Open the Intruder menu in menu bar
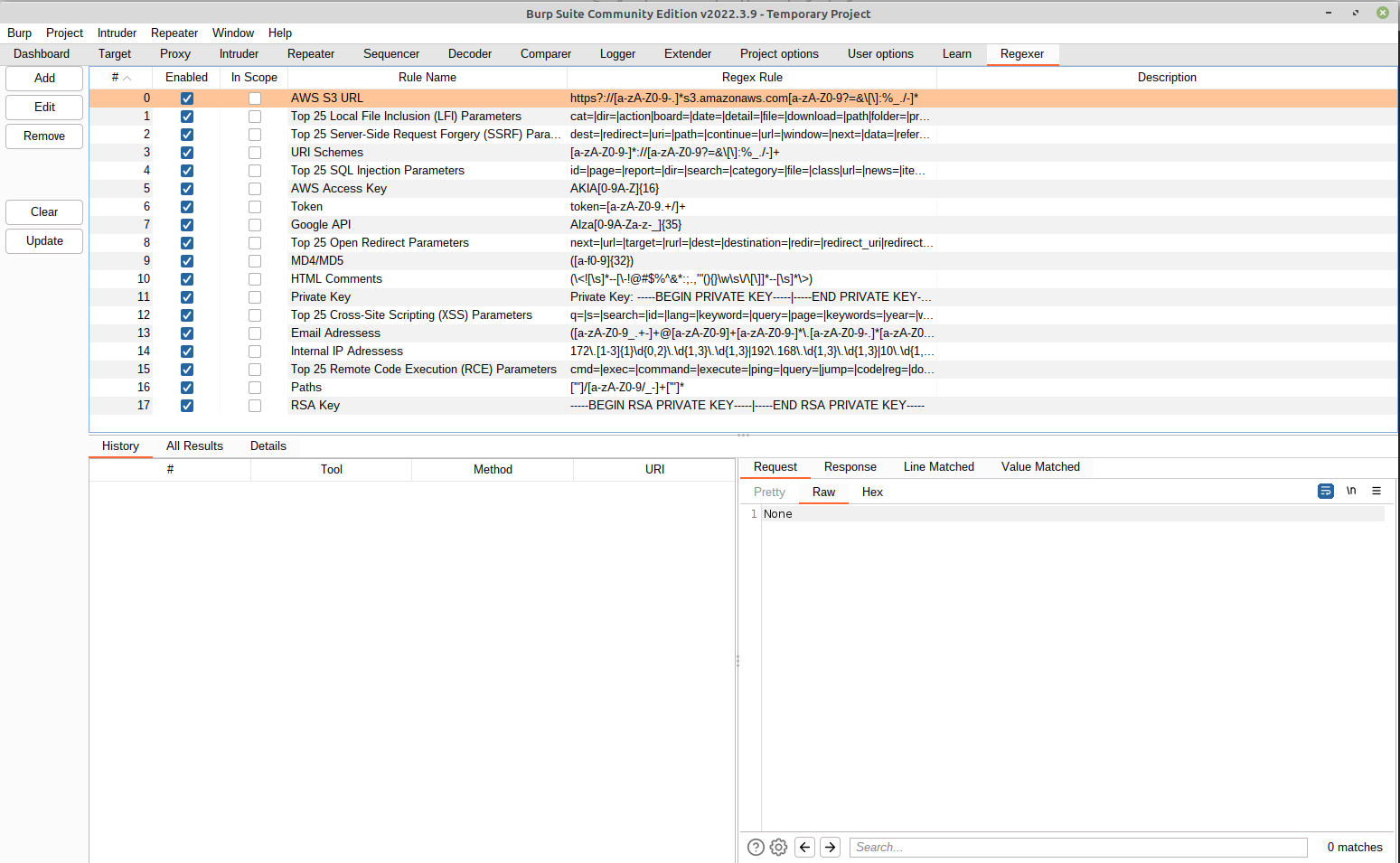Image resolution: width=1400 pixels, height=863 pixels. click(x=117, y=33)
